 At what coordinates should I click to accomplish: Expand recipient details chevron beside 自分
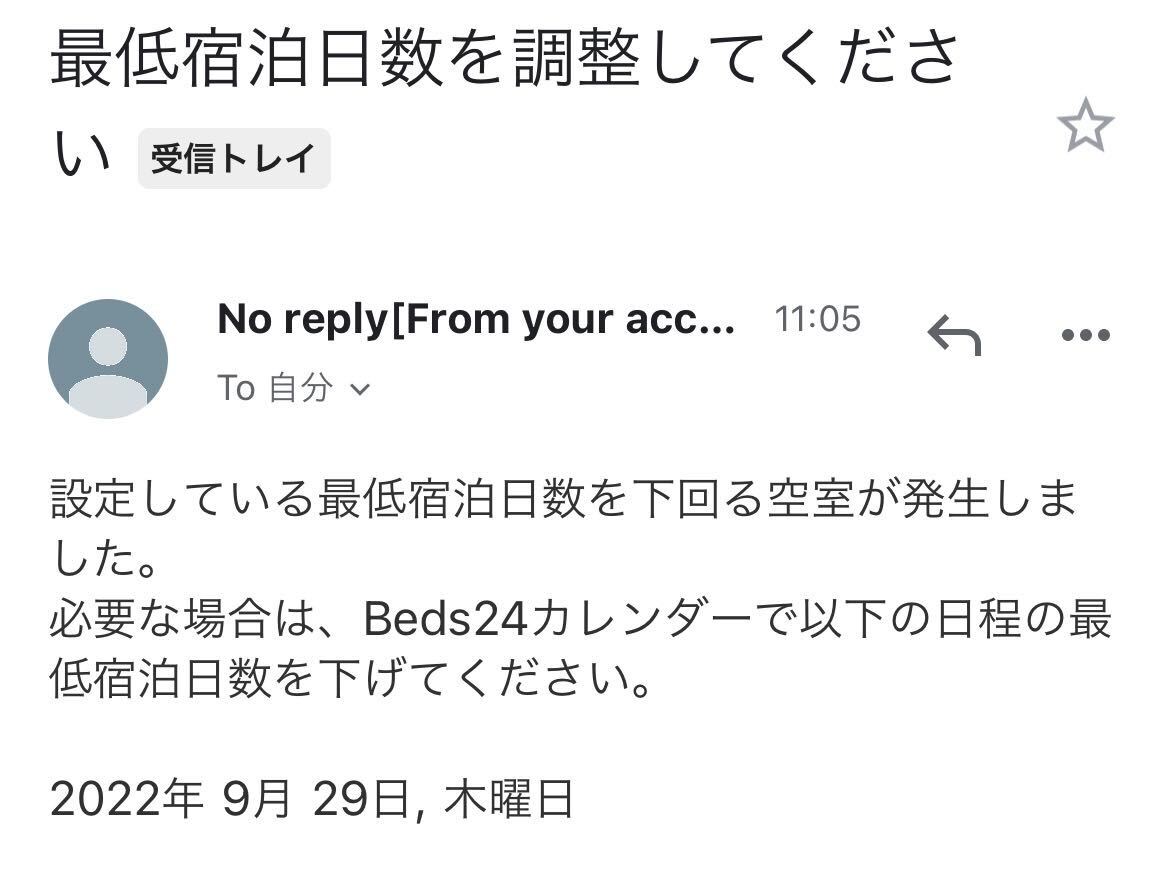(359, 389)
